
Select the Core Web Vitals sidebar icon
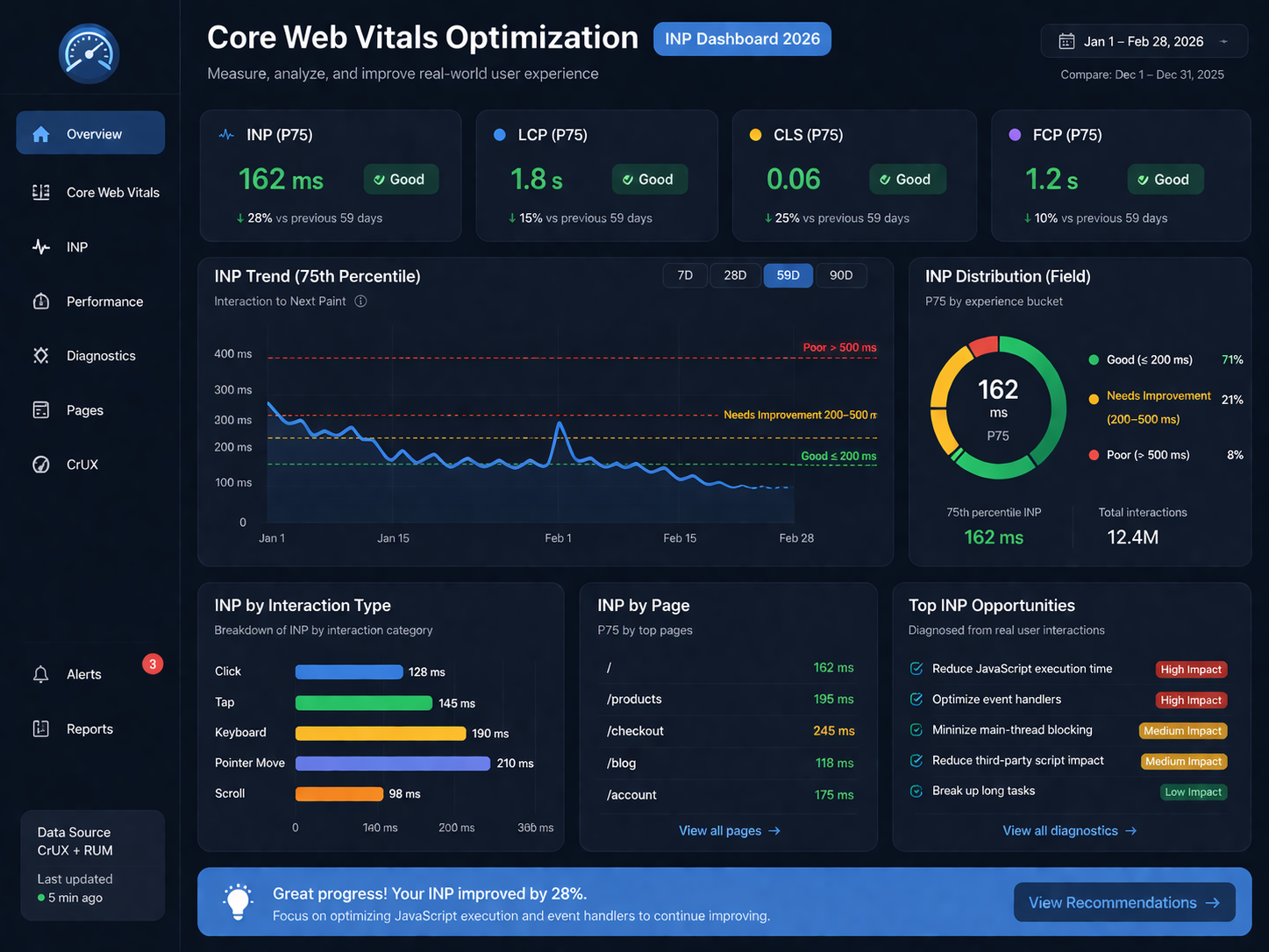40,192
